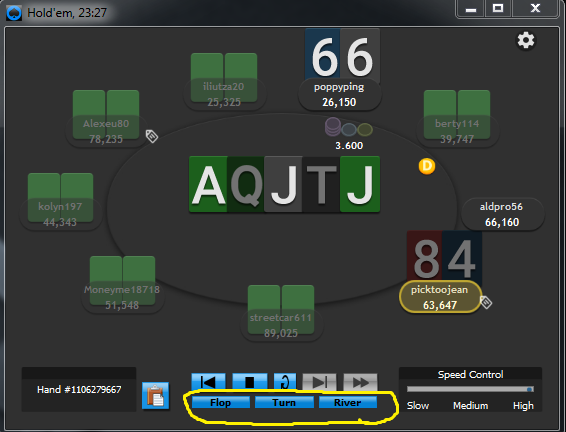Jump to the Turn
Screen dimensions: 566x432
coord(284,402)
